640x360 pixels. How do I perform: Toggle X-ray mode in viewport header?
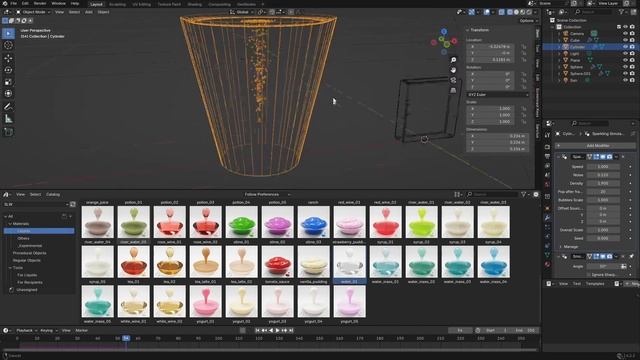(501, 12)
